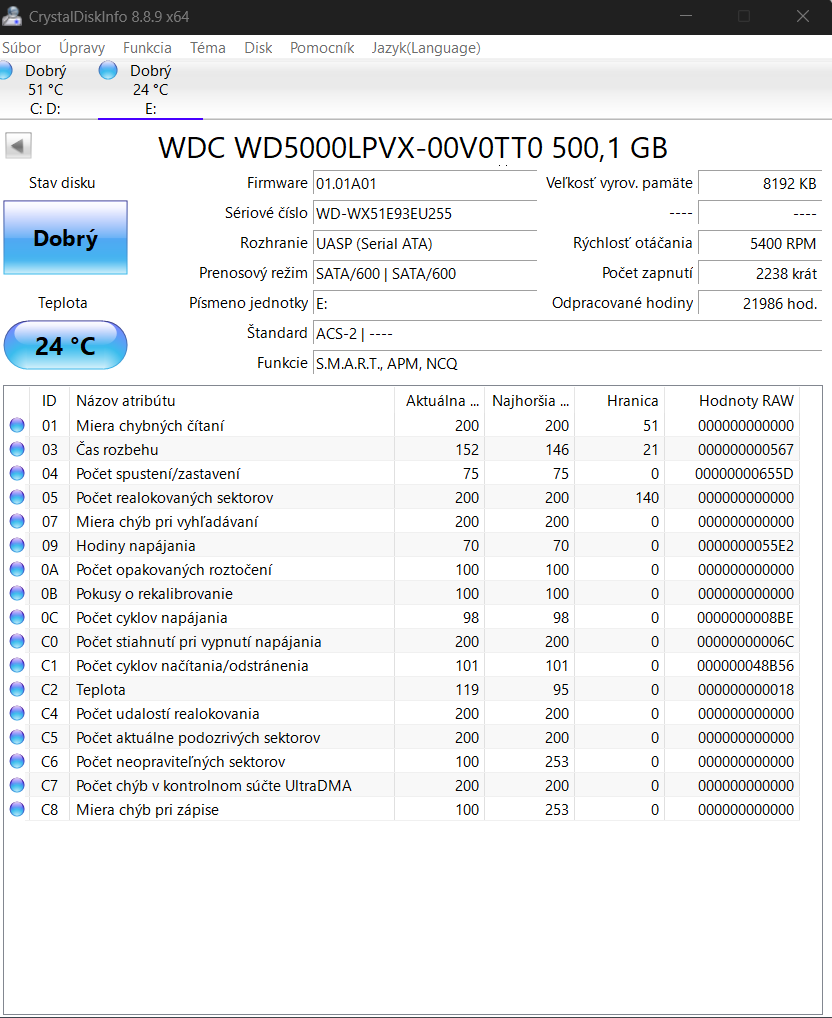This screenshot has width=832, height=1018.
Task: Click the blue status orb for C: D: disk
Action: [x=5, y=70]
